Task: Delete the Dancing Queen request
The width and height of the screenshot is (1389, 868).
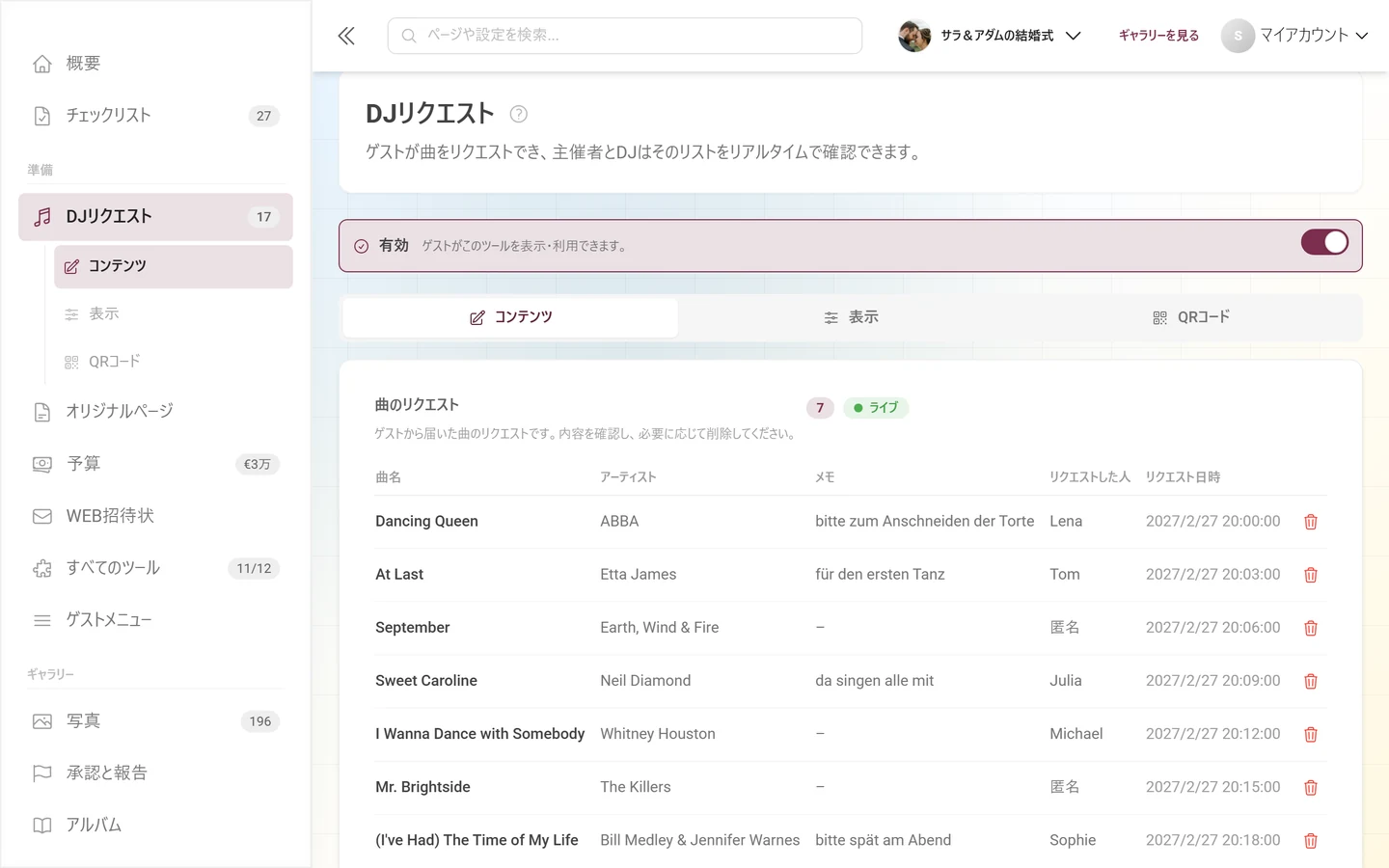Action: coord(1311,522)
